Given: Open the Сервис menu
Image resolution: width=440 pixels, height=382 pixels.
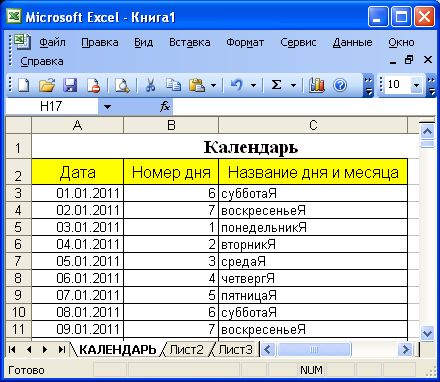Looking at the screenshot, I should [x=298, y=42].
